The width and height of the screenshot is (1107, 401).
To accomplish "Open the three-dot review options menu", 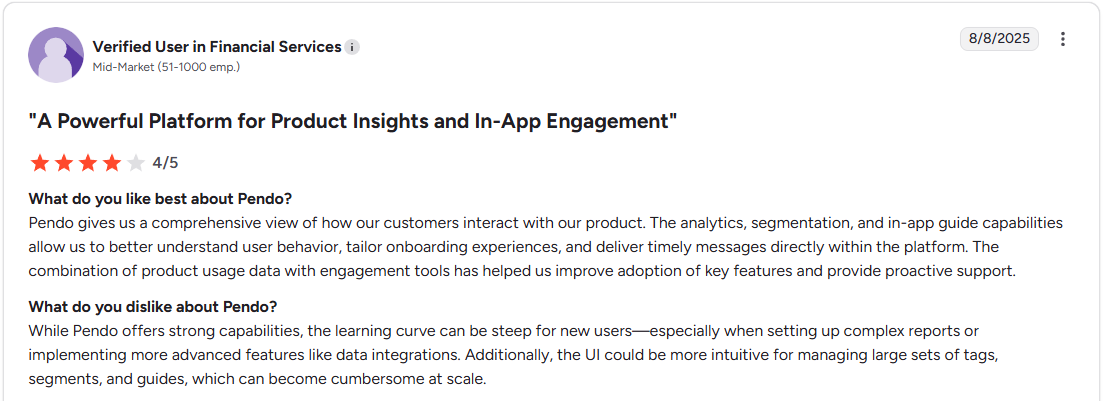I will (x=1063, y=39).
